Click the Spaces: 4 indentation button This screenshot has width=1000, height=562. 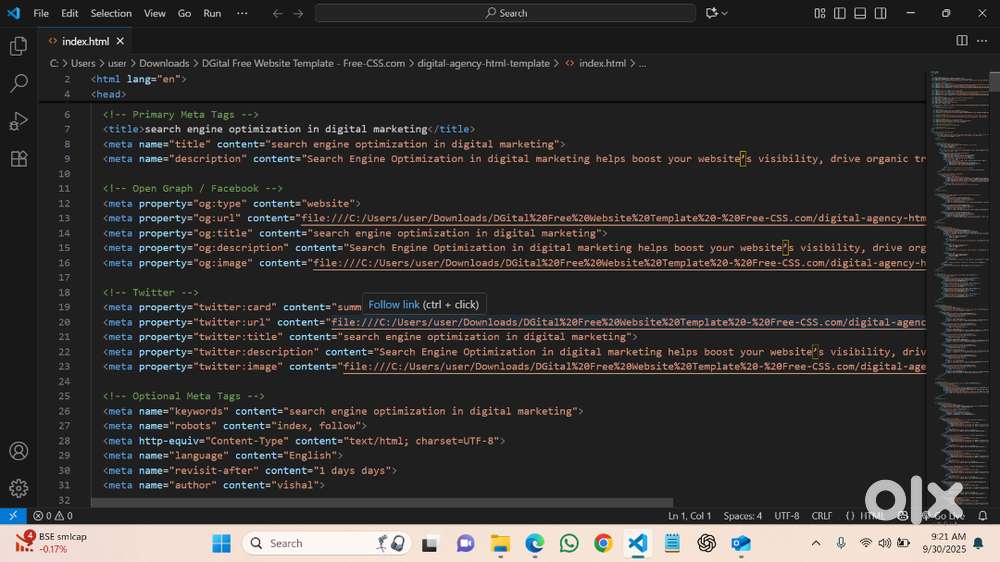[742, 516]
